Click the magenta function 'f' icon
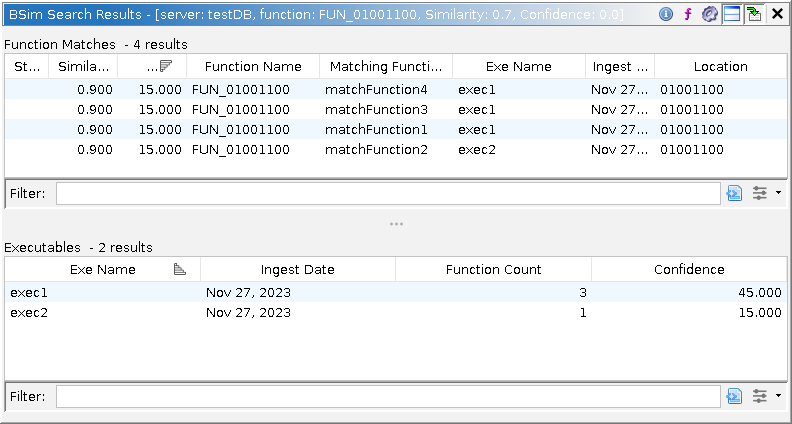Image resolution: width=792 pixels, height=424 pixels. [688, 14]
